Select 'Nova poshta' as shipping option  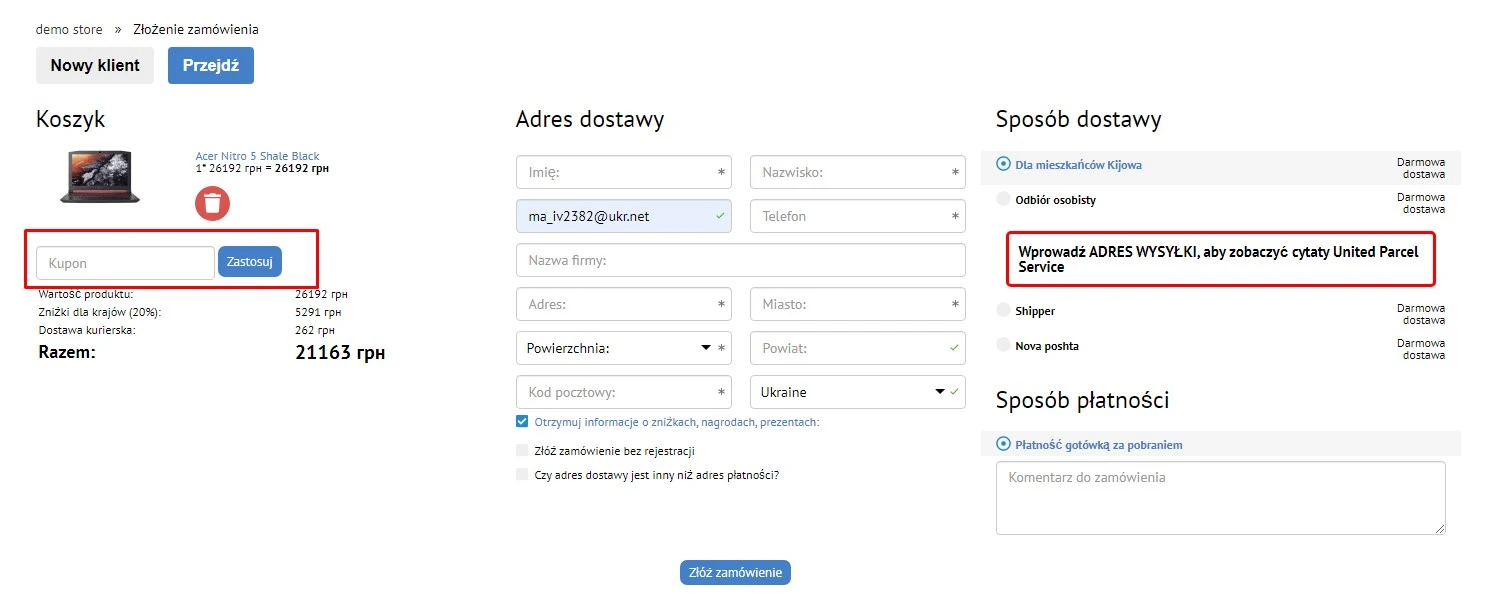tap(1002, 344)
